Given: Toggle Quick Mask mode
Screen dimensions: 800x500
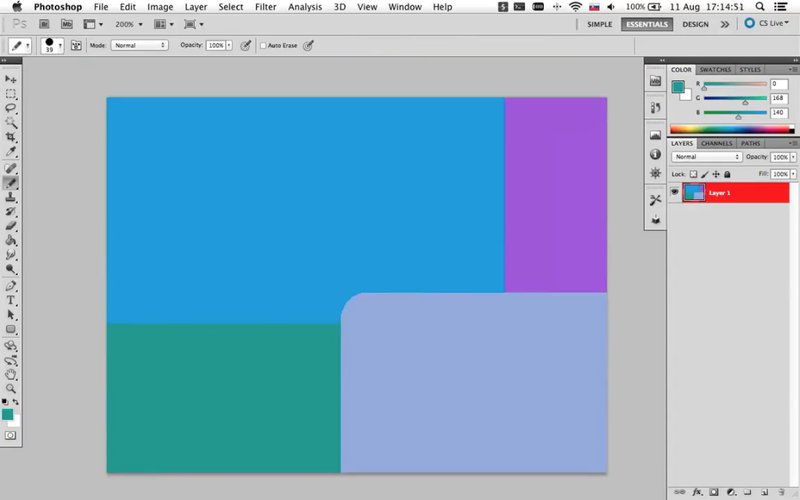Looking at the screenshot, I should 11,435.
